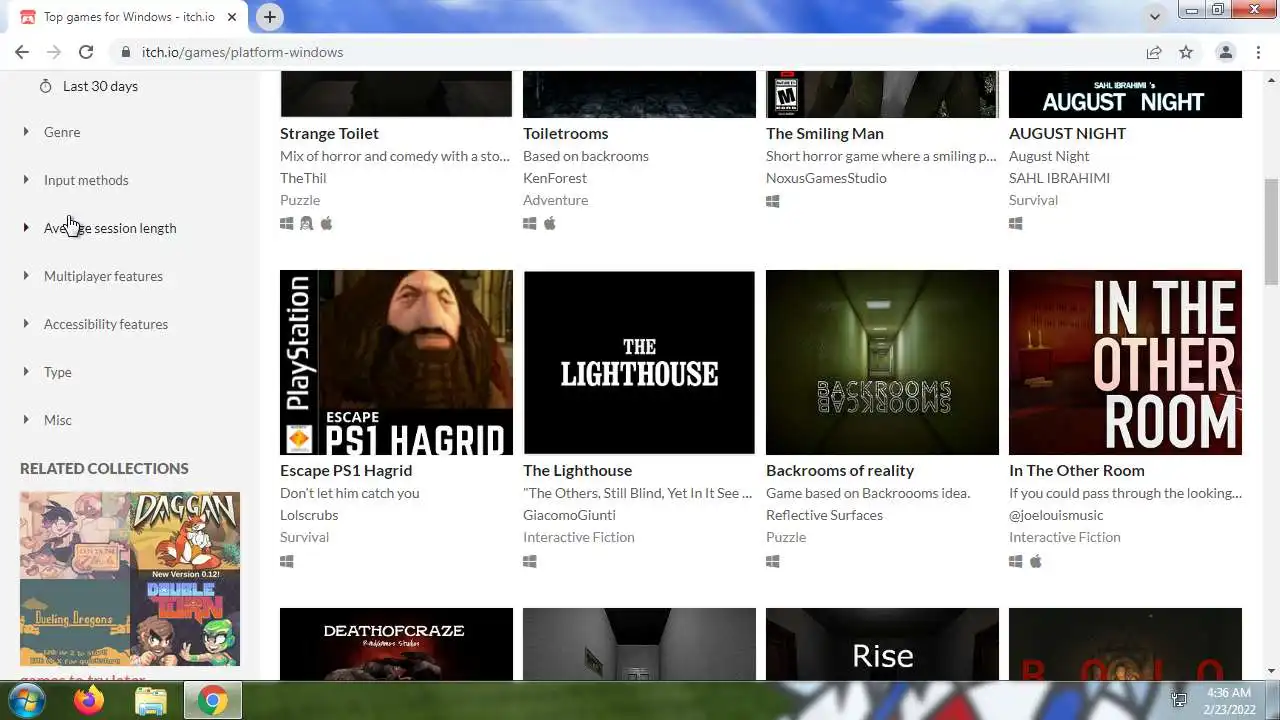Viewport: 1280px width, 720px height.
Task: Open Backrooms of reality title link
Action: click(x=840, y=470)
